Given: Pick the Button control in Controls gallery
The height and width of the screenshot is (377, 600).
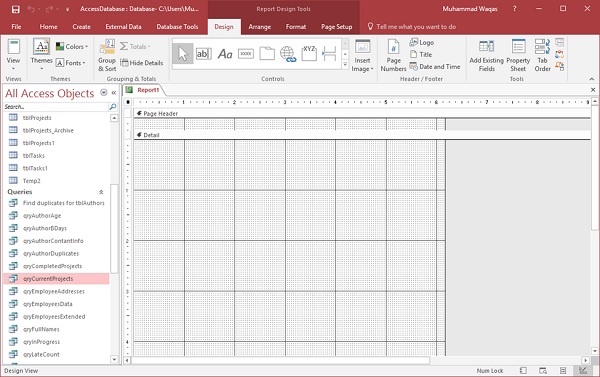Looking at the screenshot, I should click(246, 54).
